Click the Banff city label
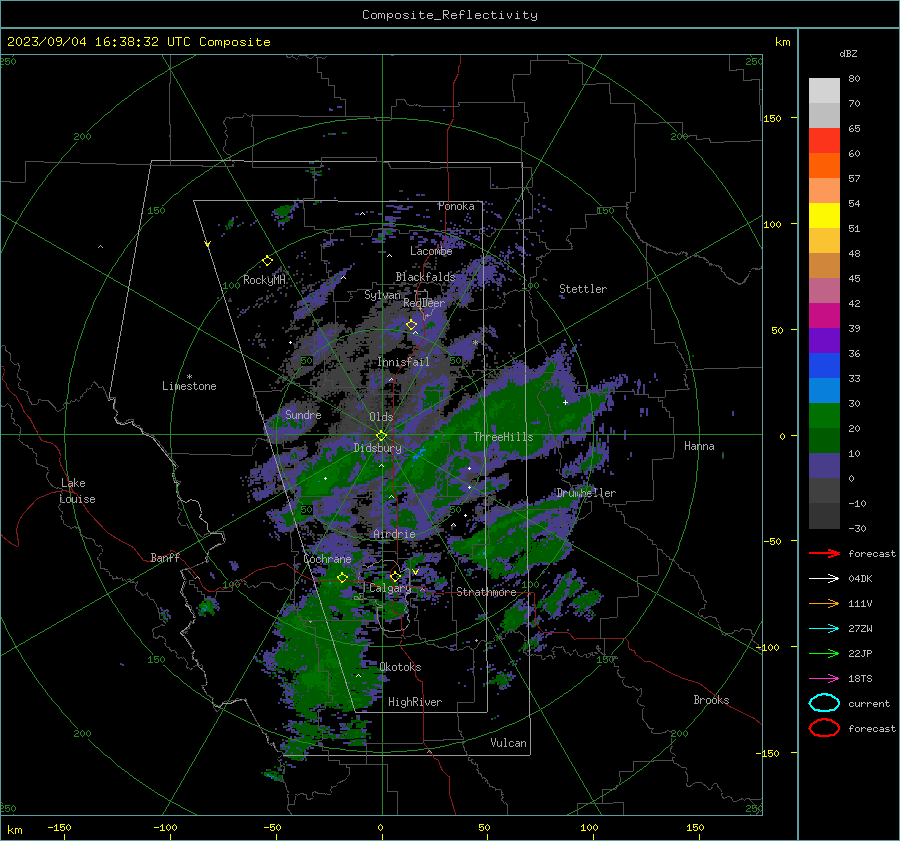The image size is (900, 841). tap(165, 557)
